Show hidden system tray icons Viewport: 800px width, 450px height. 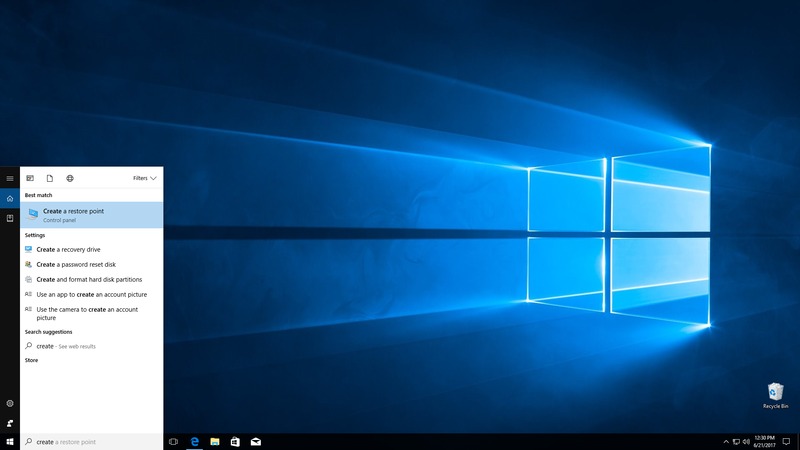coord(726,441)
